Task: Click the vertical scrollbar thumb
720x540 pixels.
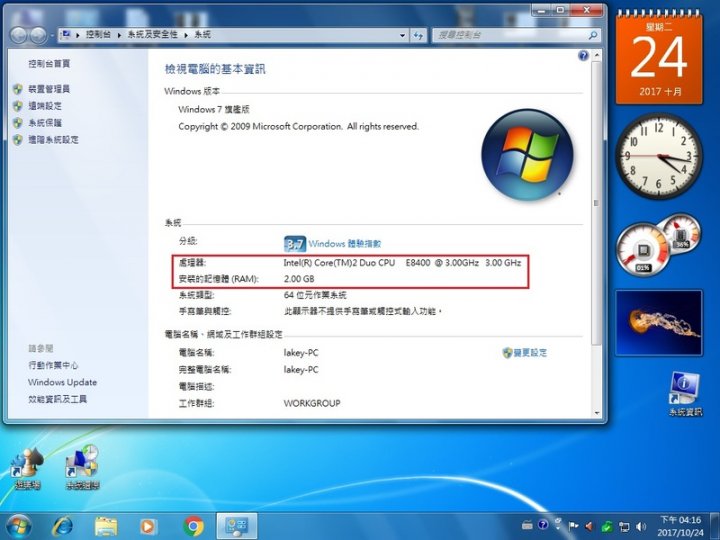Action: [x=596, y=203]
